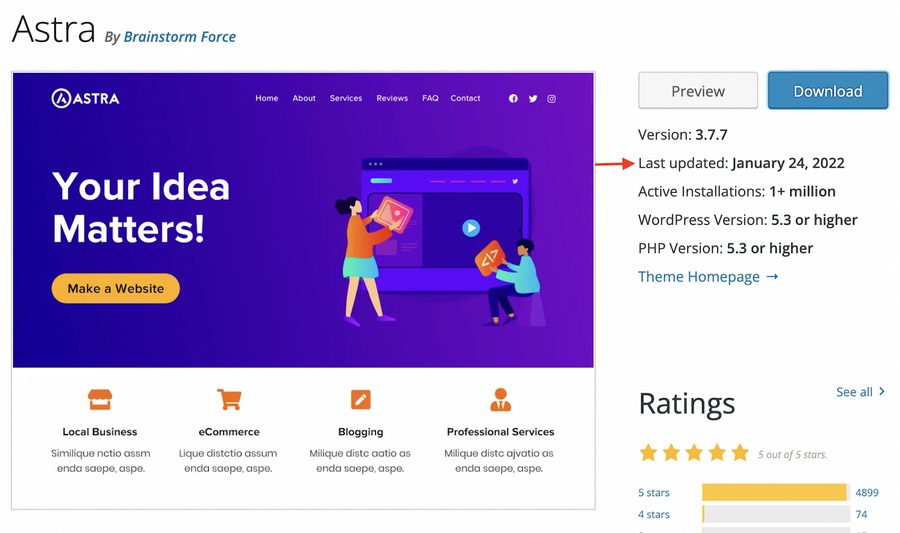Click the first rating star

point(649,453)
